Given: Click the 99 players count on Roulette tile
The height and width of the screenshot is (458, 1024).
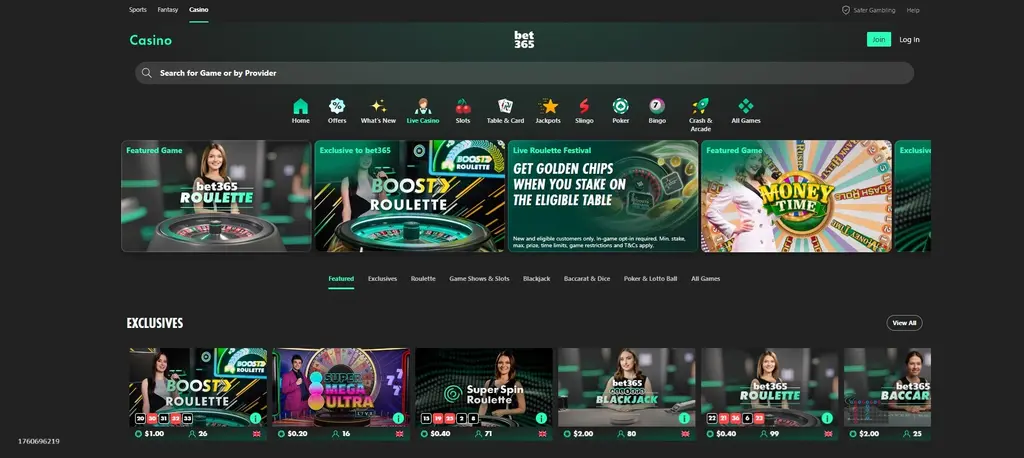Looking at the screenshot, I should (775, 434).
